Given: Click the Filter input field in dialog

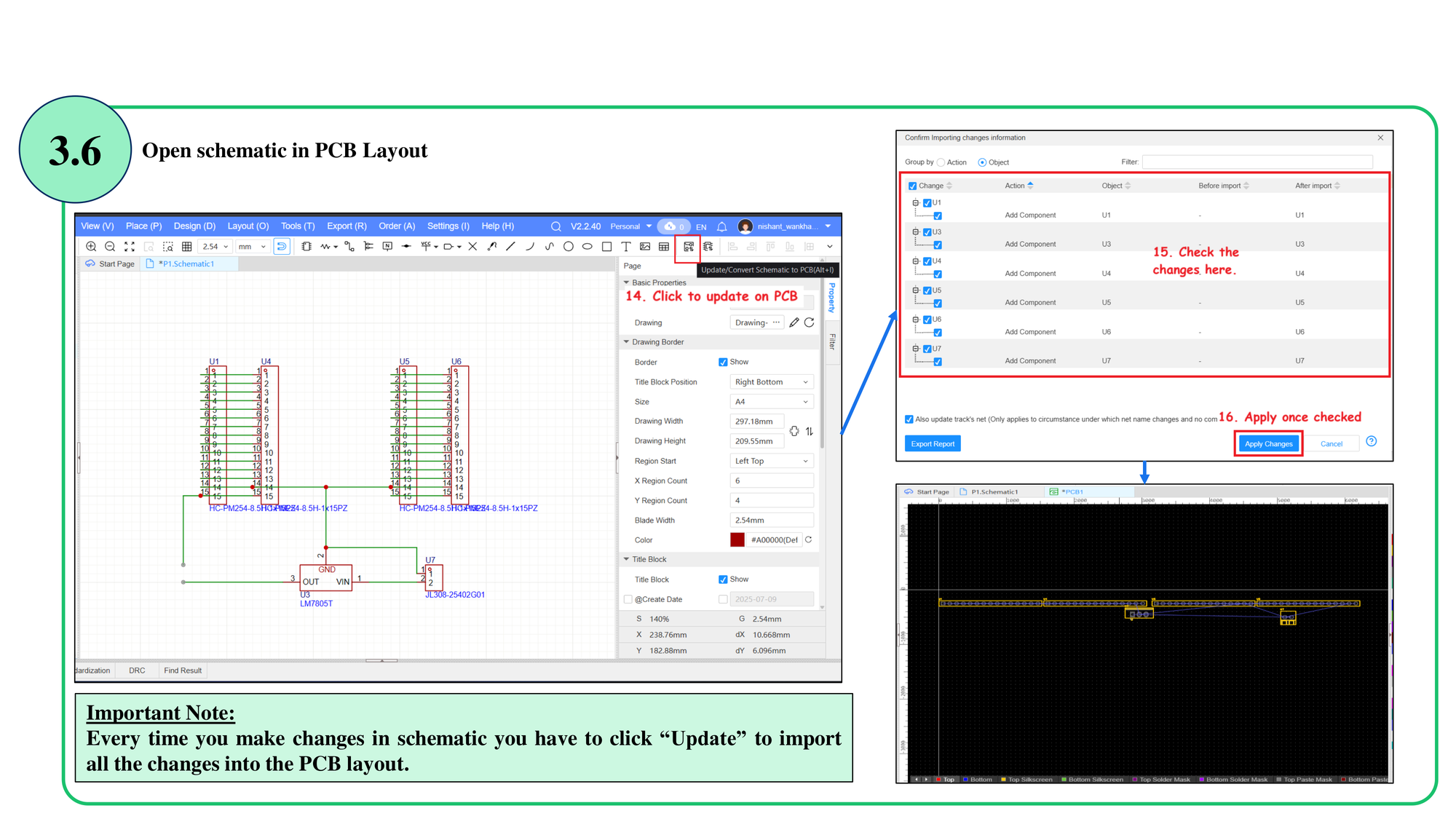Looking at the screenshot, I should 1257,162.
